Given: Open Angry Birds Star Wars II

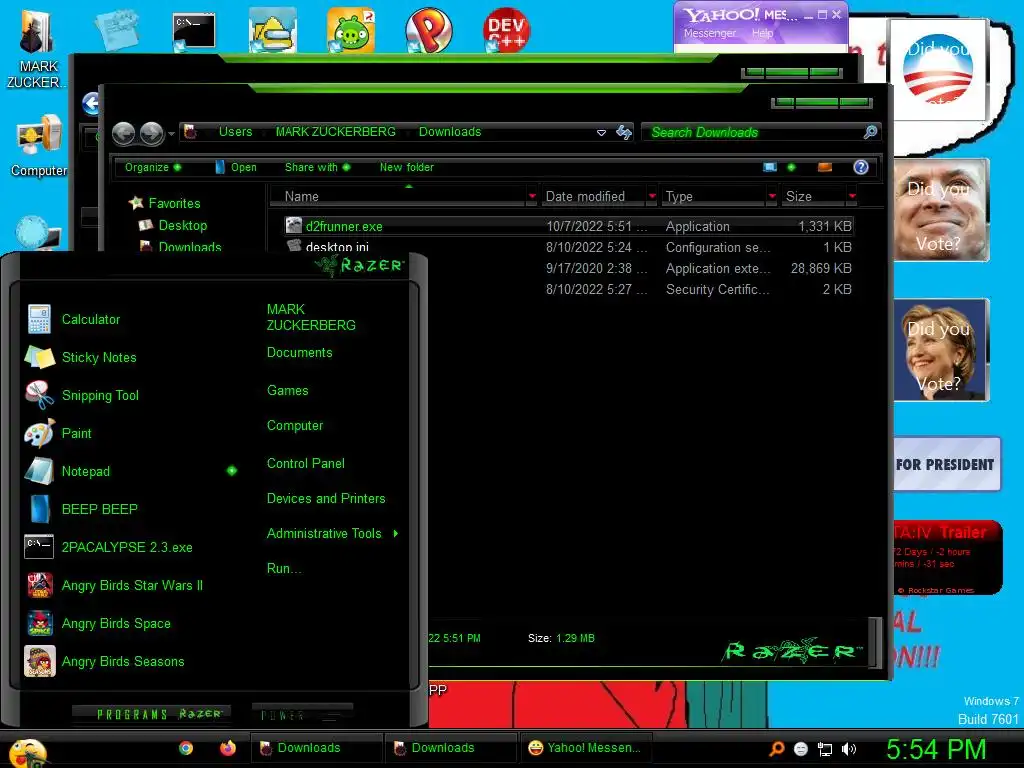Looking at the screenshot, I should point(132,585).
